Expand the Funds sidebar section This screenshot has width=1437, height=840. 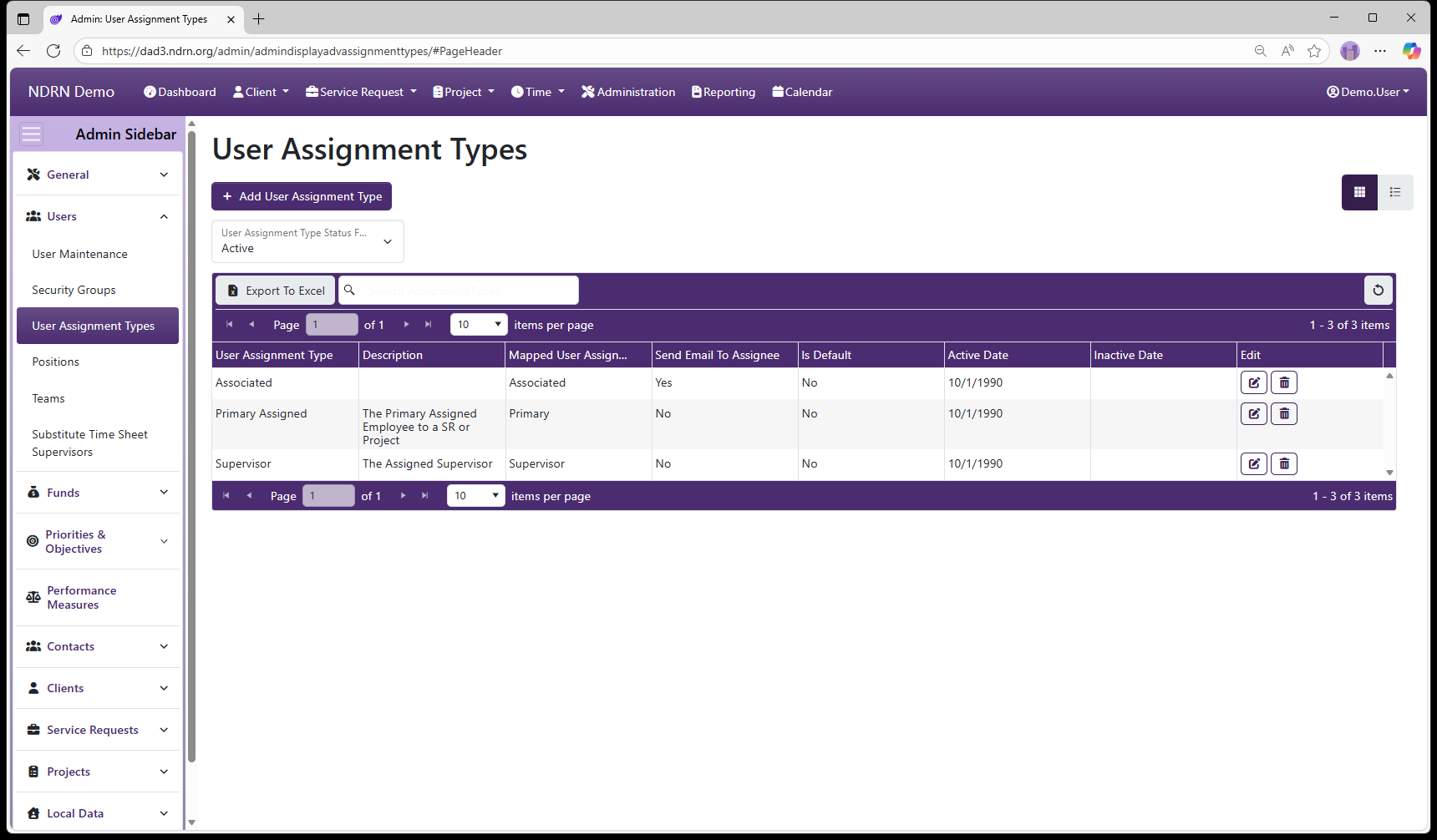(97, 493)
